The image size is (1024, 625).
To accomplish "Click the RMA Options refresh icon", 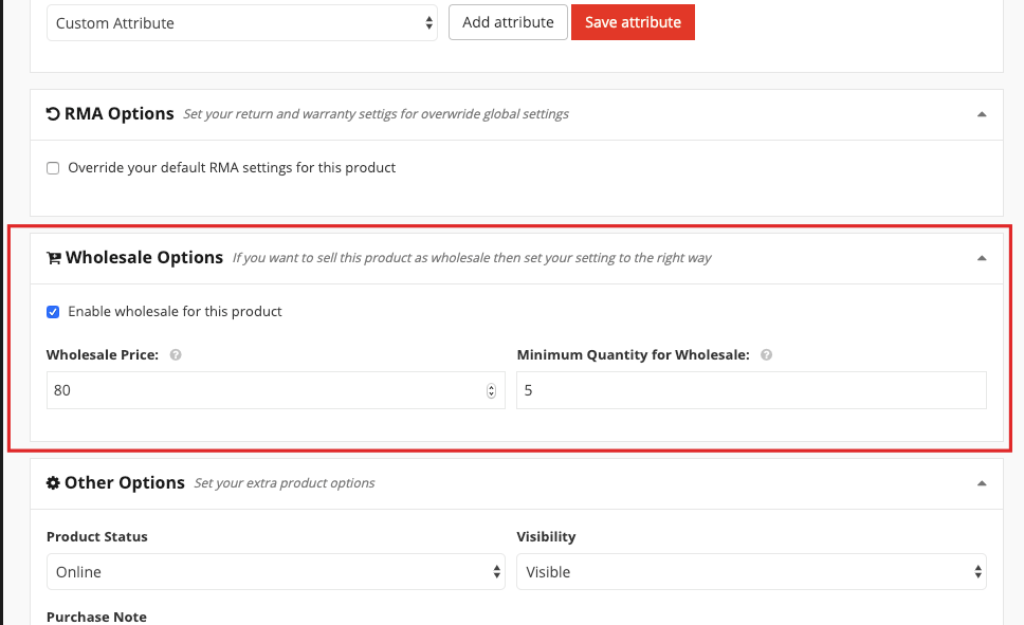I will click(53, 114).
